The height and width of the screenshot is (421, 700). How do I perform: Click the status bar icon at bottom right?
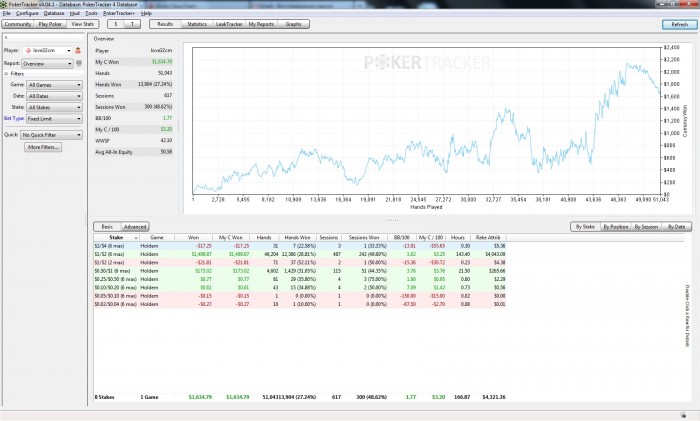tap(683, 415)
